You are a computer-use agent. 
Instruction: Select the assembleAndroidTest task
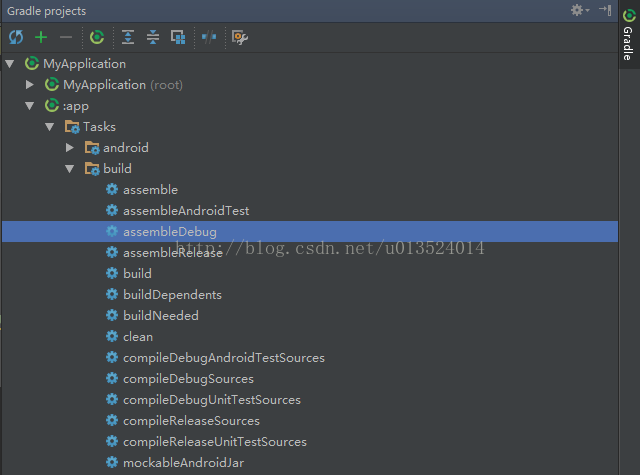(310, 211)
